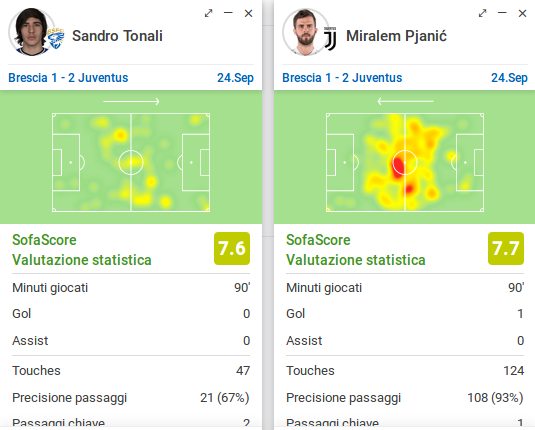Close the Miralem Pjanić panel
The height and width of the screenshot is (430, 535).
click(x=522, y=13)
